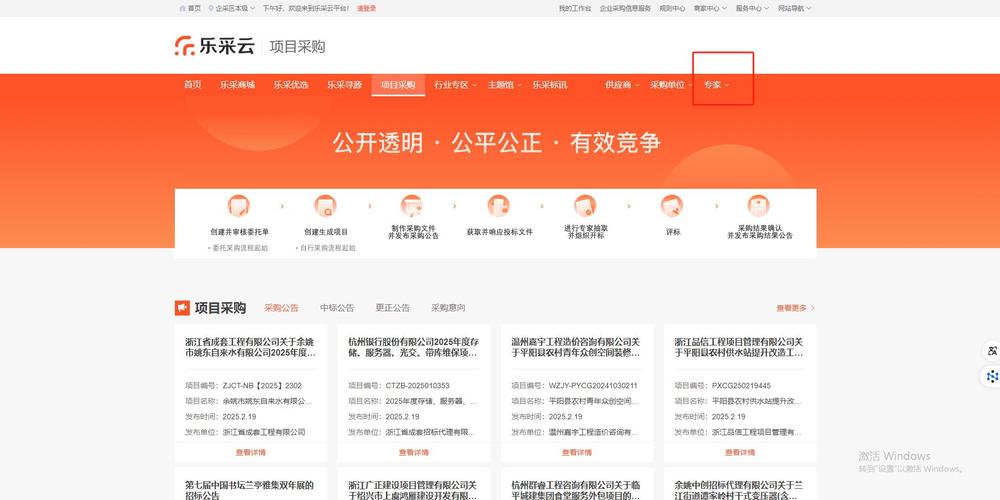
Task: Open the 第七届中国书坛兰亭雅集双年展 notice title
Action: tap(249, 490)
